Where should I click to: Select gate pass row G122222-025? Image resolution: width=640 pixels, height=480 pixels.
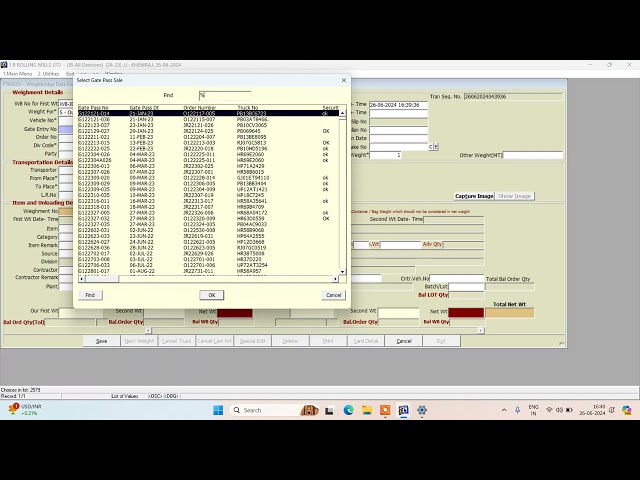coord(208,149)
